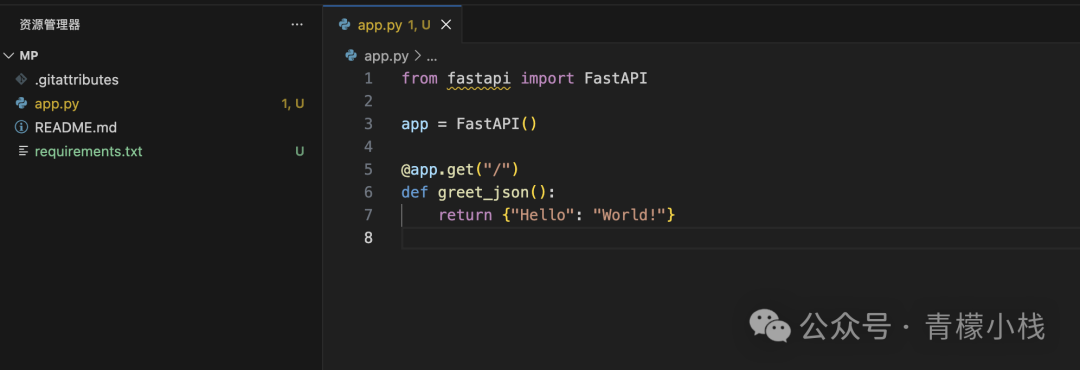This screenshot has height=370, width=1080.
Task: Click line number 4 in the gutter
Action: click(x=368, y=147)
